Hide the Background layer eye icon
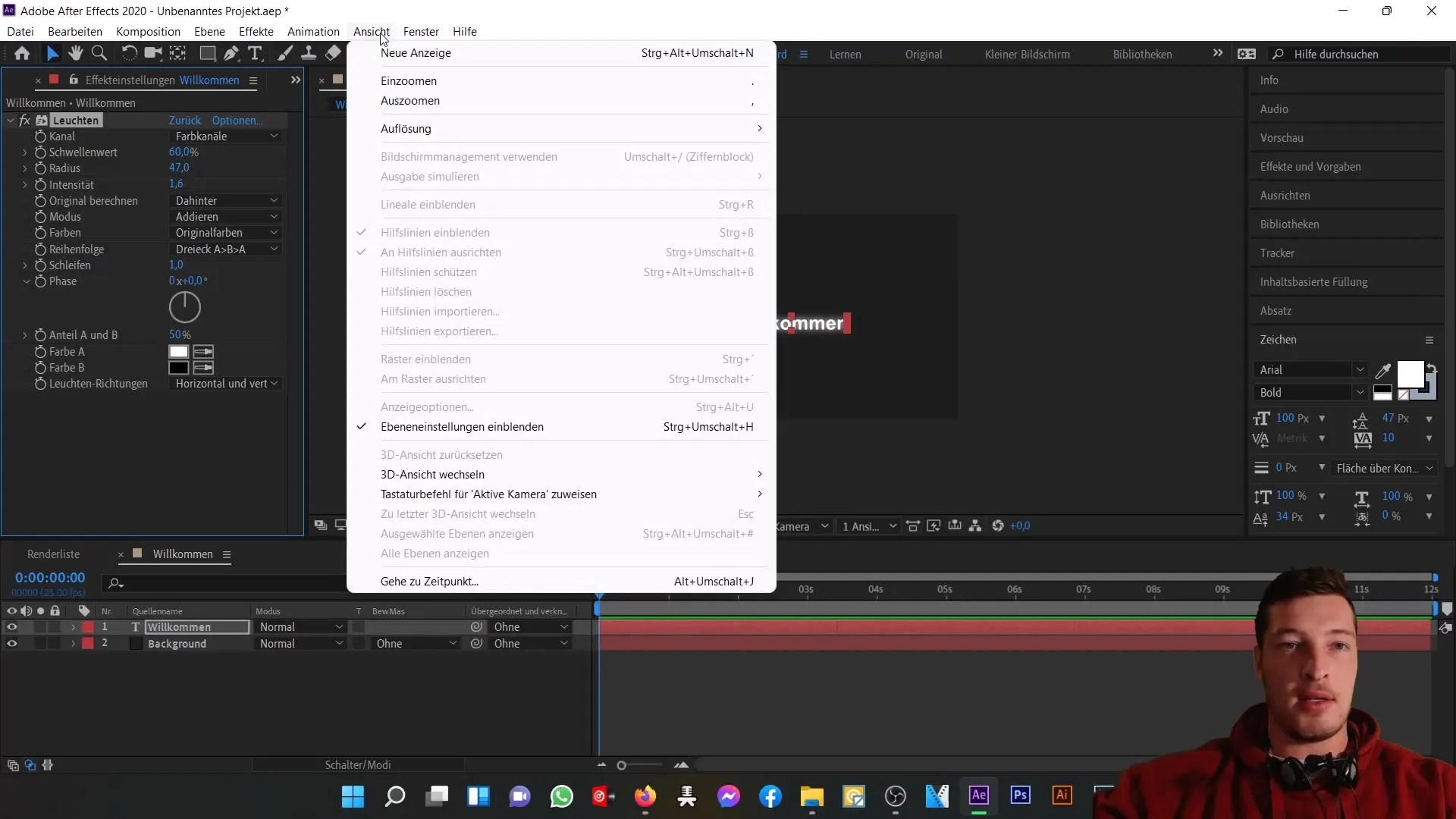1456x819 pixels. [12, 644]
